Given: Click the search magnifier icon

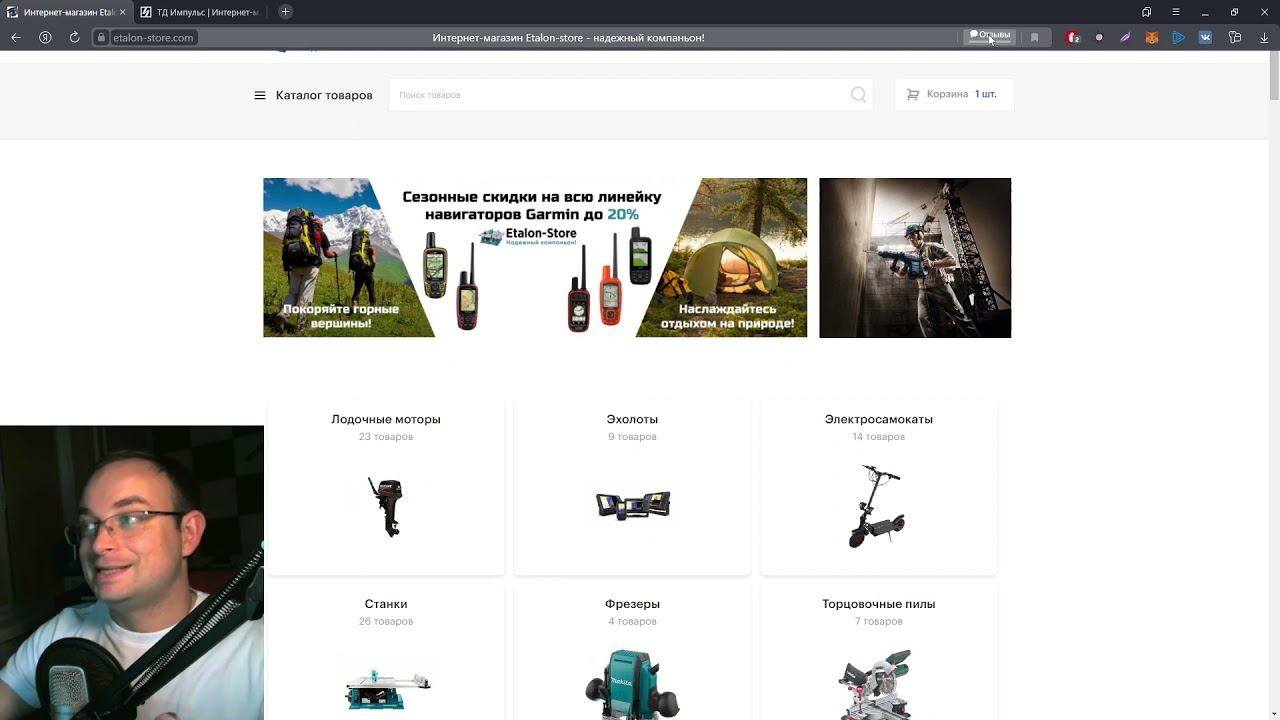Looking at the screenshot, I should (858, 95).
